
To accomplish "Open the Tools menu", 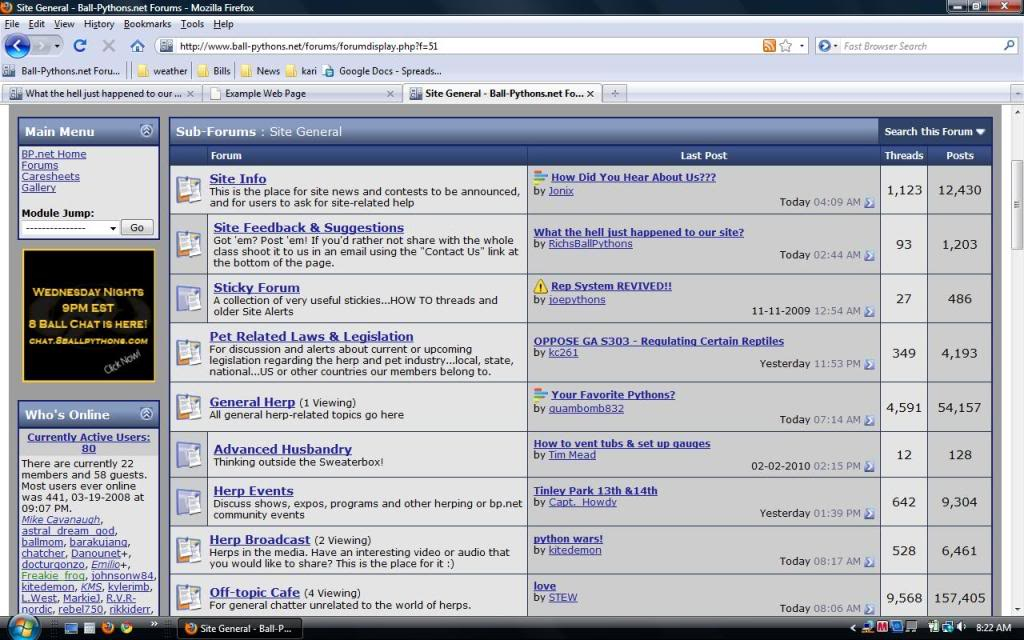I will [192, 24].
